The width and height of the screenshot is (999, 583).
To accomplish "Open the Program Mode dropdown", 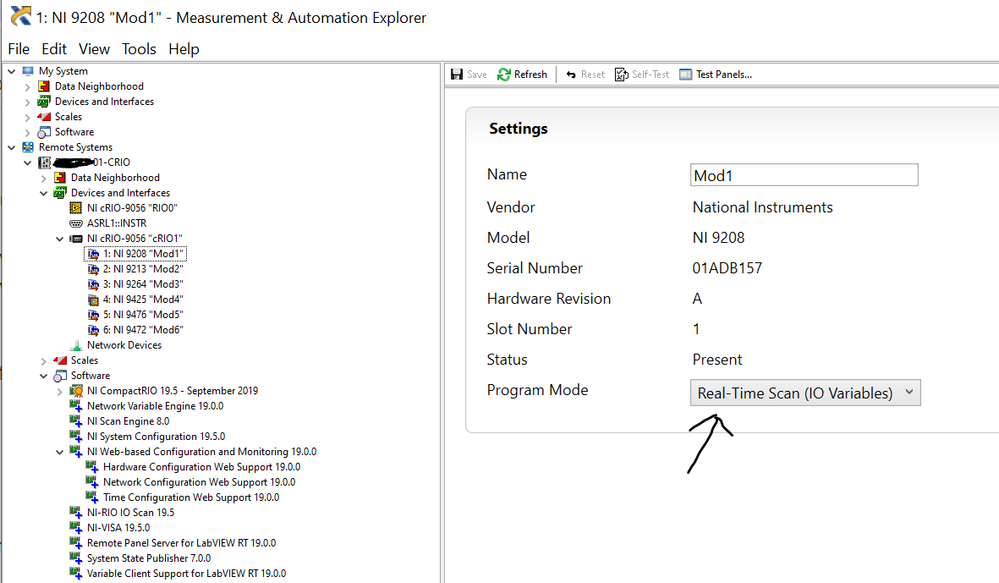I will [805, 392].
